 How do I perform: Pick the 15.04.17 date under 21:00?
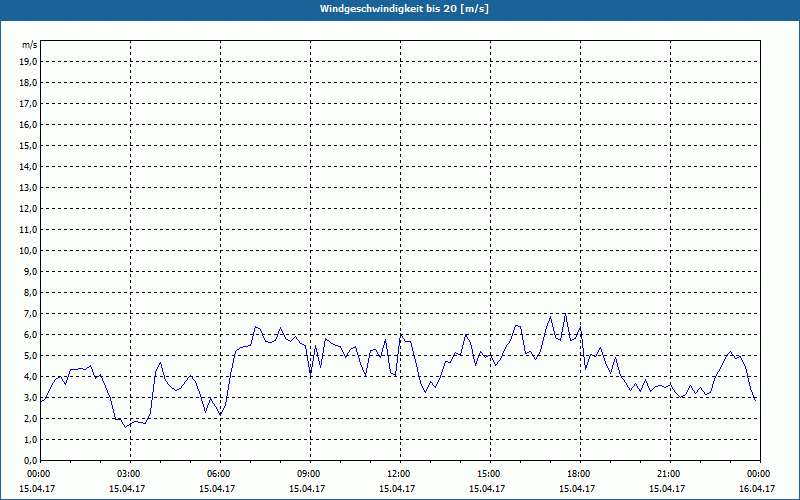(667, 488)
